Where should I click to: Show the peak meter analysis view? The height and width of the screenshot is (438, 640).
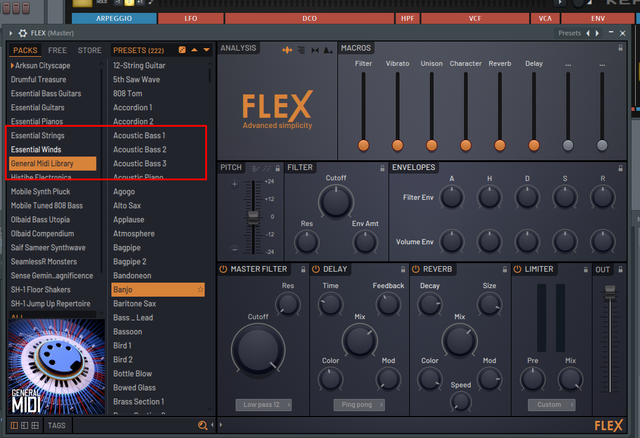328,50
